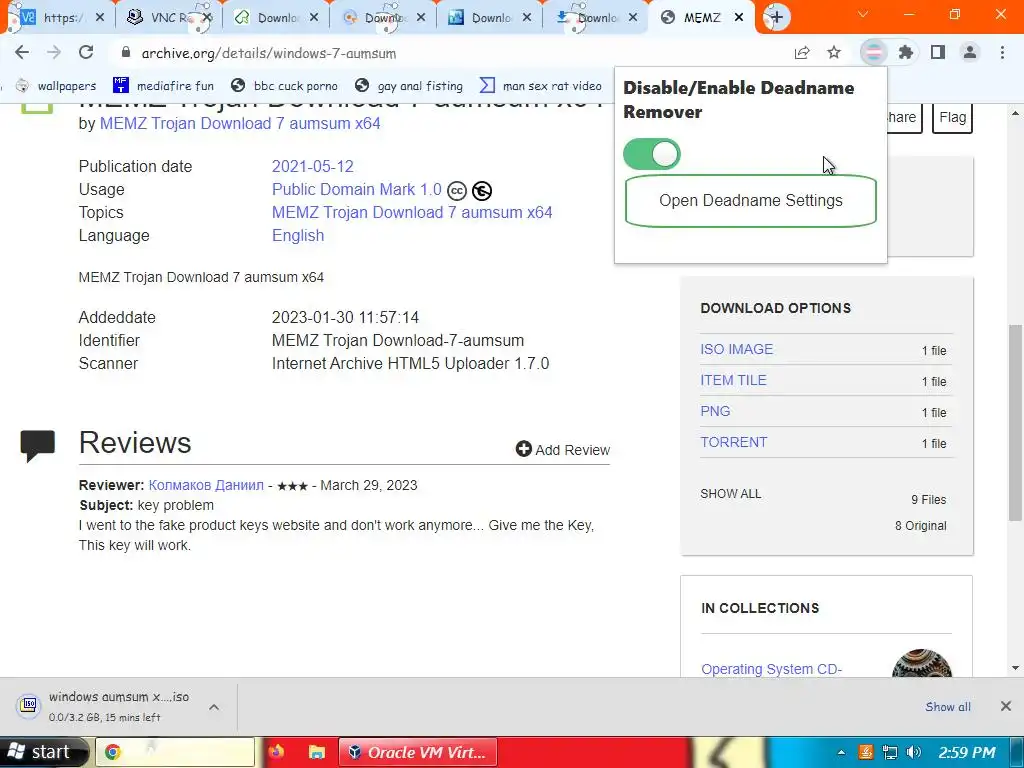Go forward with the forward arrow
The height and width of the screenshot is (768, 1024).
[x=54, y=52]
